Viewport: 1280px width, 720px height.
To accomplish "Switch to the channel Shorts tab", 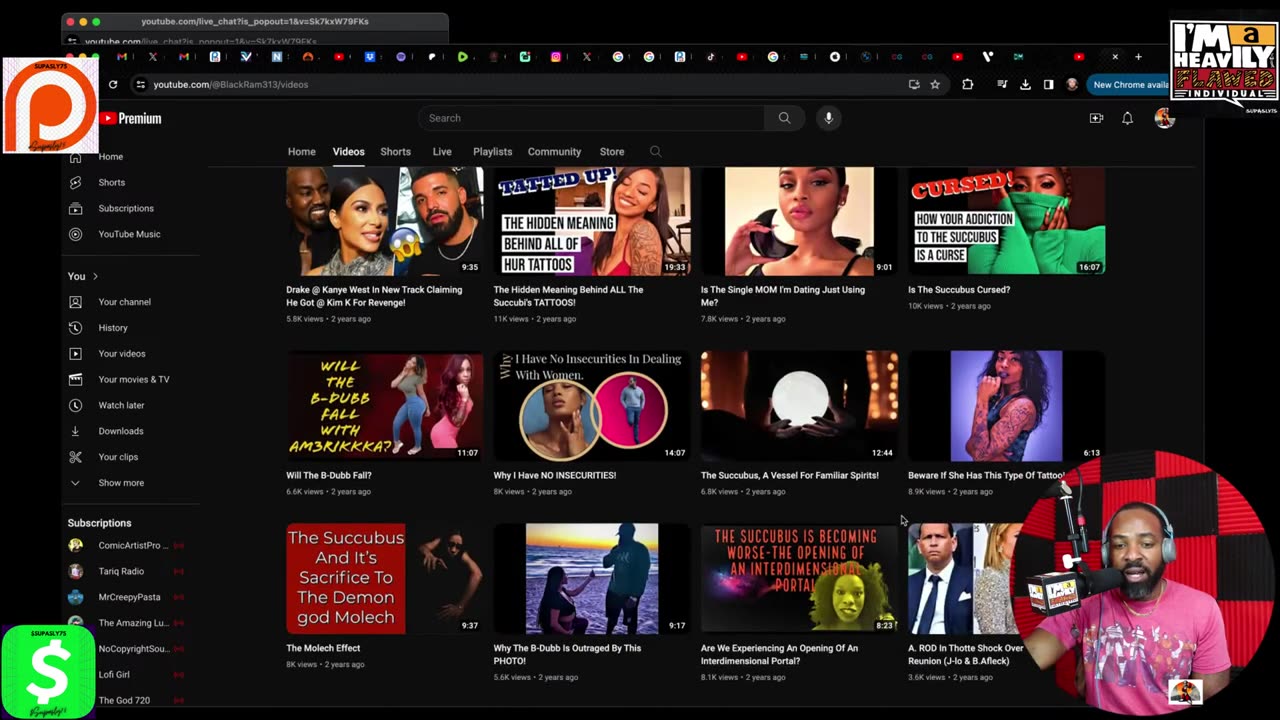I will pyautogui.click(x=395, y=152).
